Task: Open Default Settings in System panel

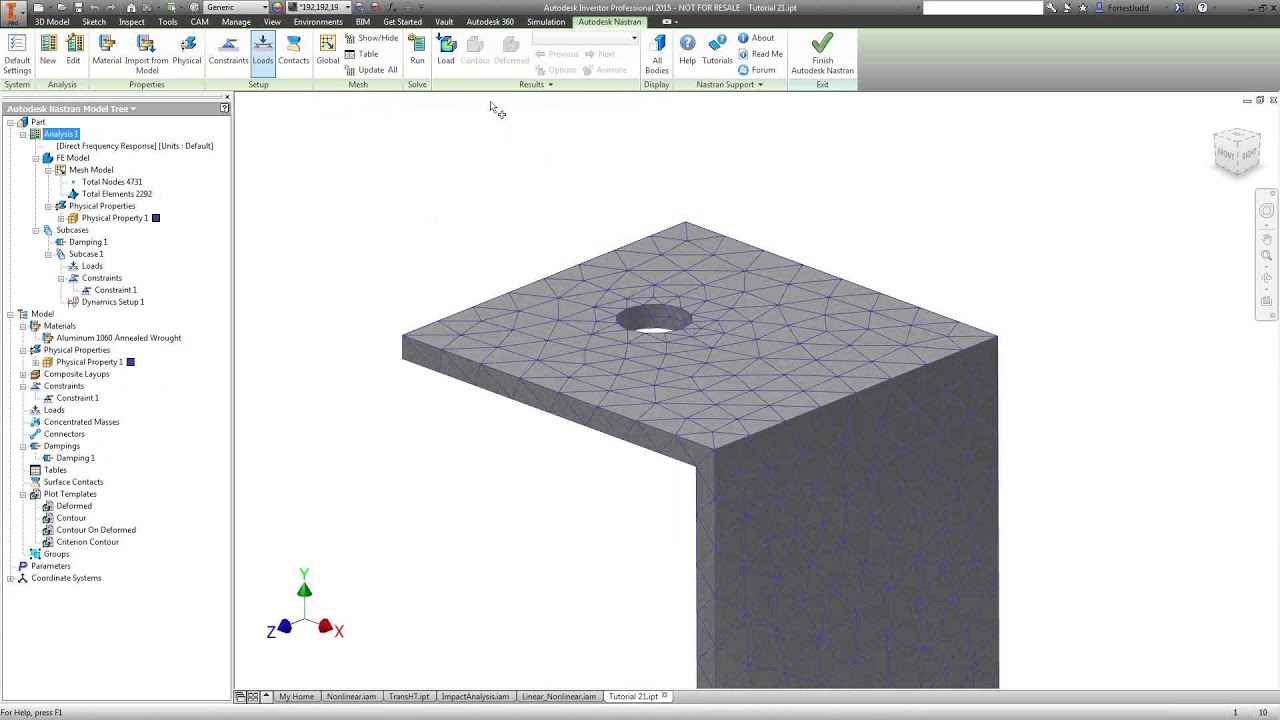Action: point(17,54)
